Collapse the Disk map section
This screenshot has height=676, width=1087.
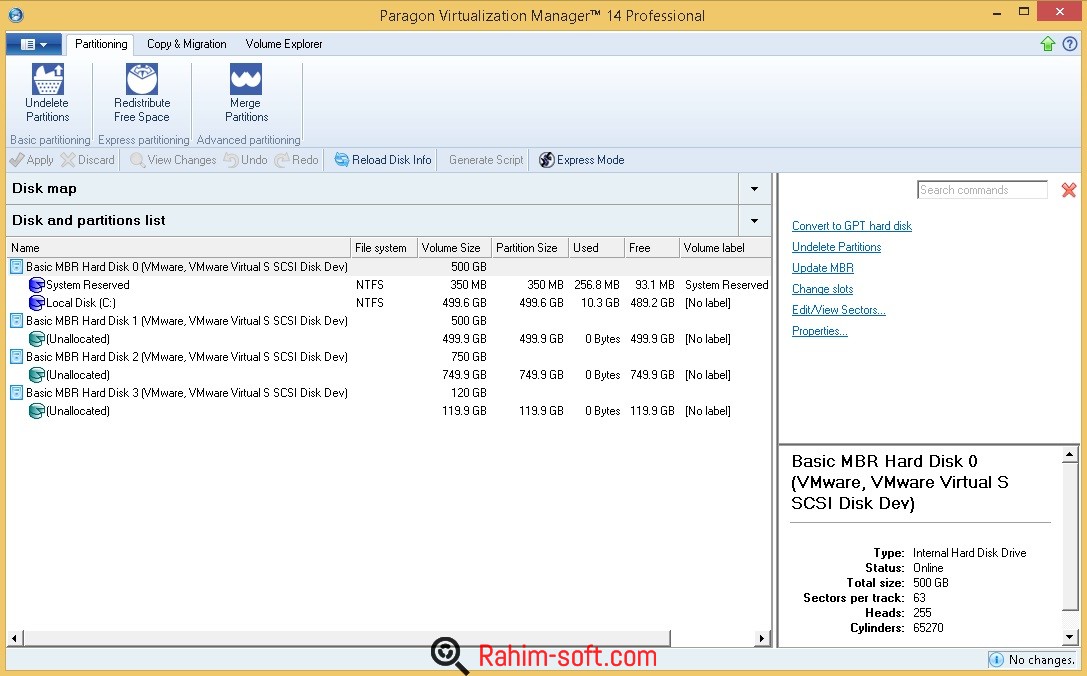[x=754, y=189]
